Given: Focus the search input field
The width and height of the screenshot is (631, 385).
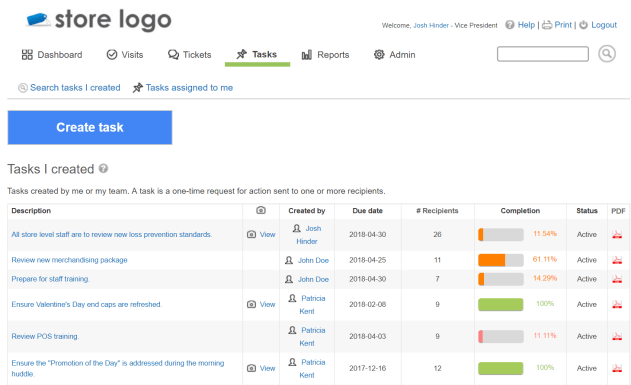Looking at the screenshot, I should 542,54.
